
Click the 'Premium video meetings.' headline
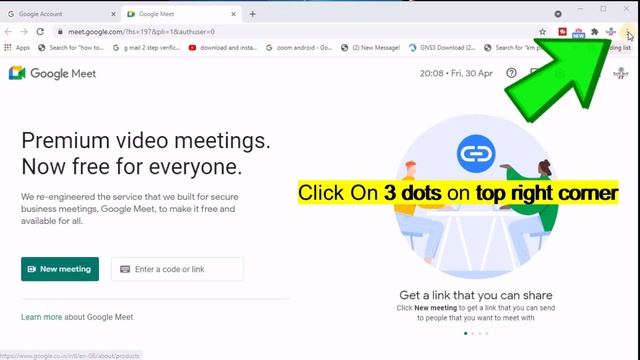pos(146,140)
